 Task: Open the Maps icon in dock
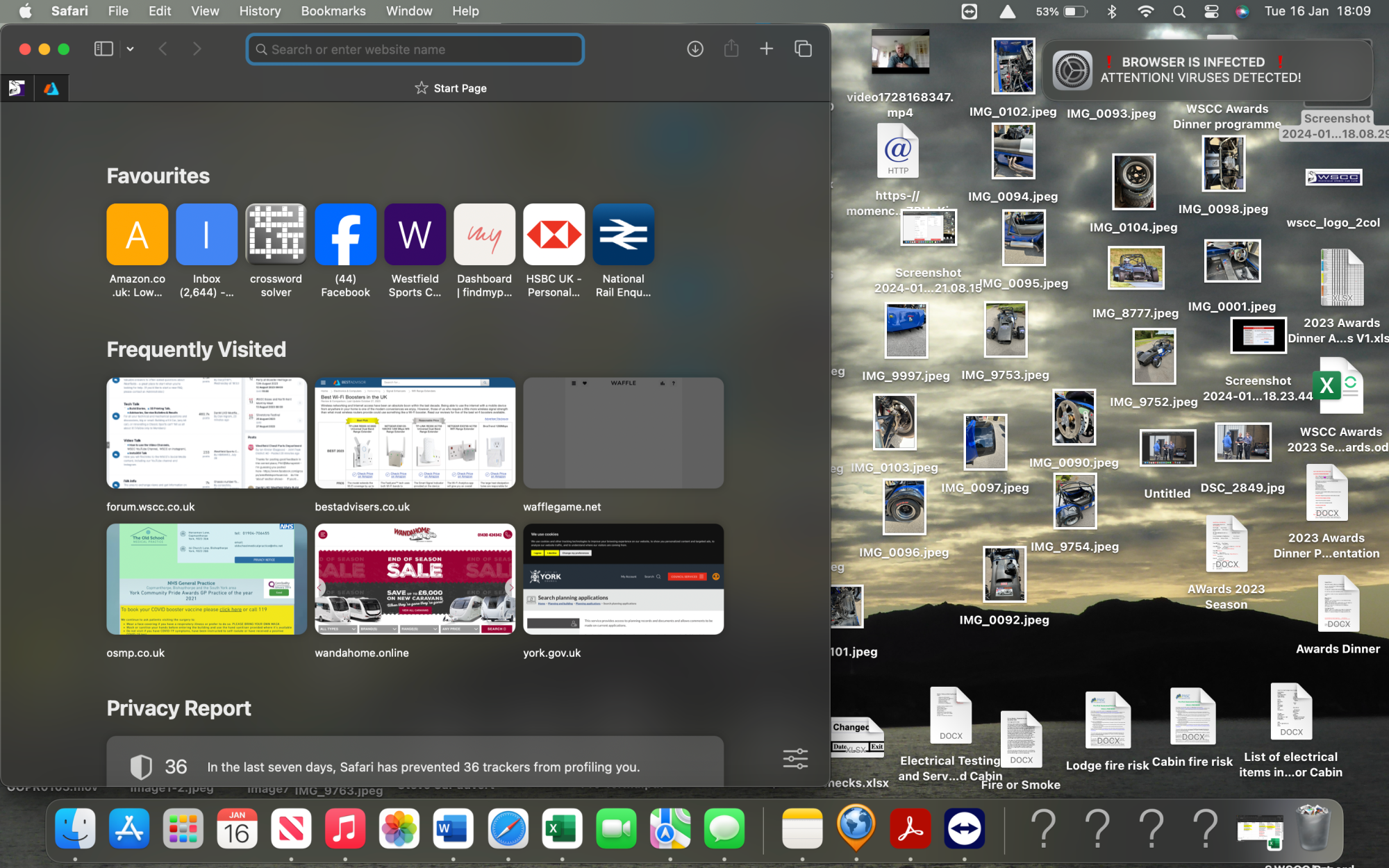pos(668,827)
